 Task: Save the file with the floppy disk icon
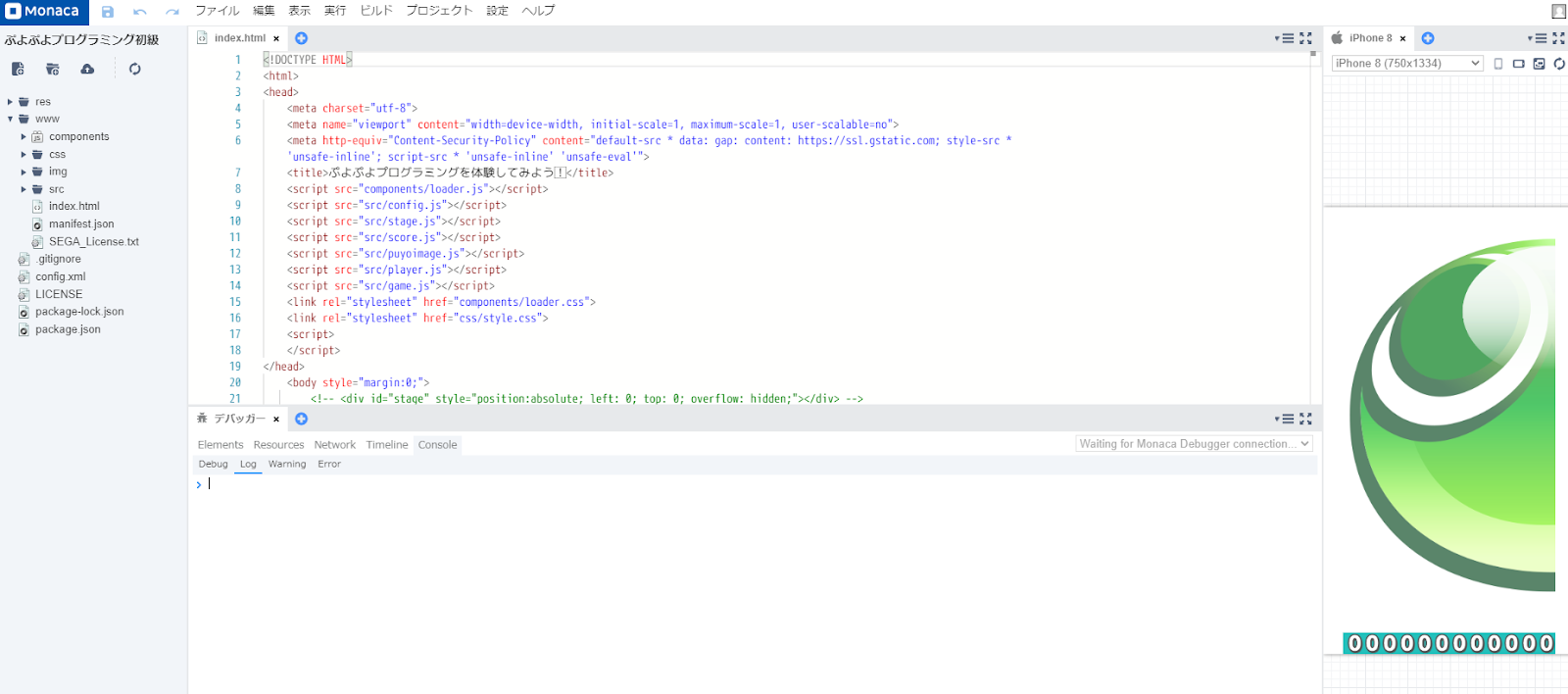tap(108, 12)
